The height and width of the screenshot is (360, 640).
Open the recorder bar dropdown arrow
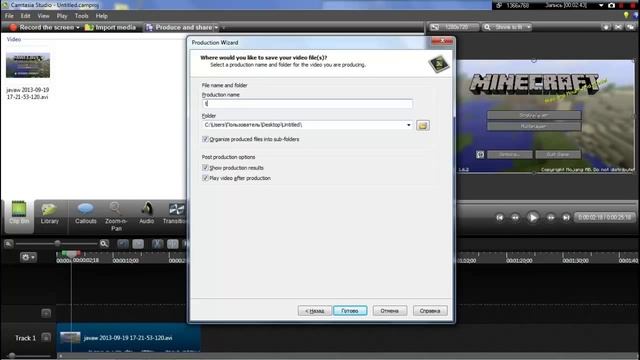pyautogui.click(x=601, y=5)
